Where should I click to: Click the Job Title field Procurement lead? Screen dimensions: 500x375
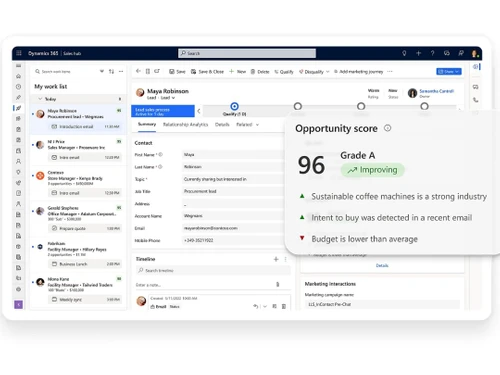pyautogui.click(x=233, y=191)
